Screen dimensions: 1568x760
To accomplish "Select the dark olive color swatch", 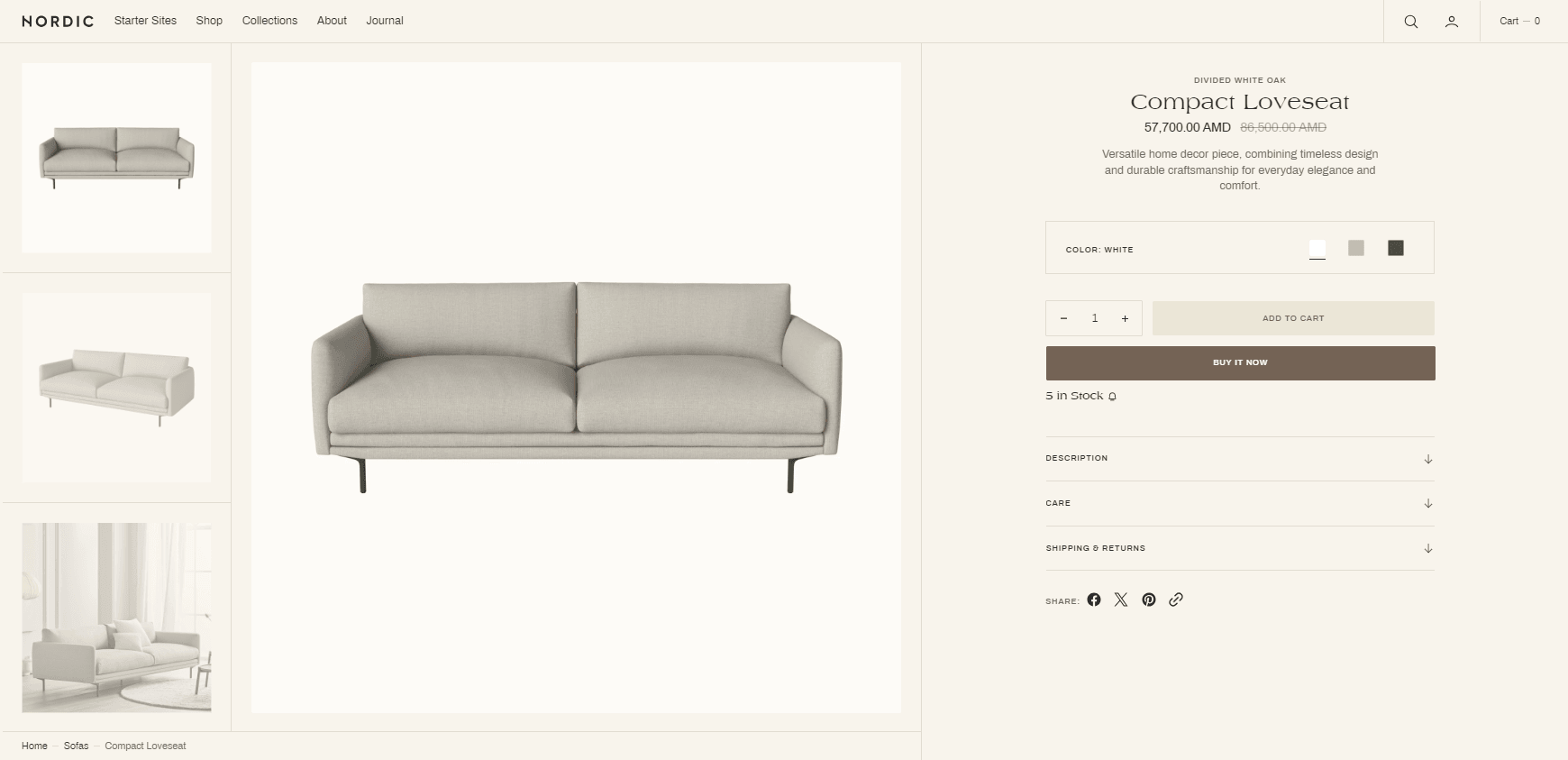I will coord(1396,248).
